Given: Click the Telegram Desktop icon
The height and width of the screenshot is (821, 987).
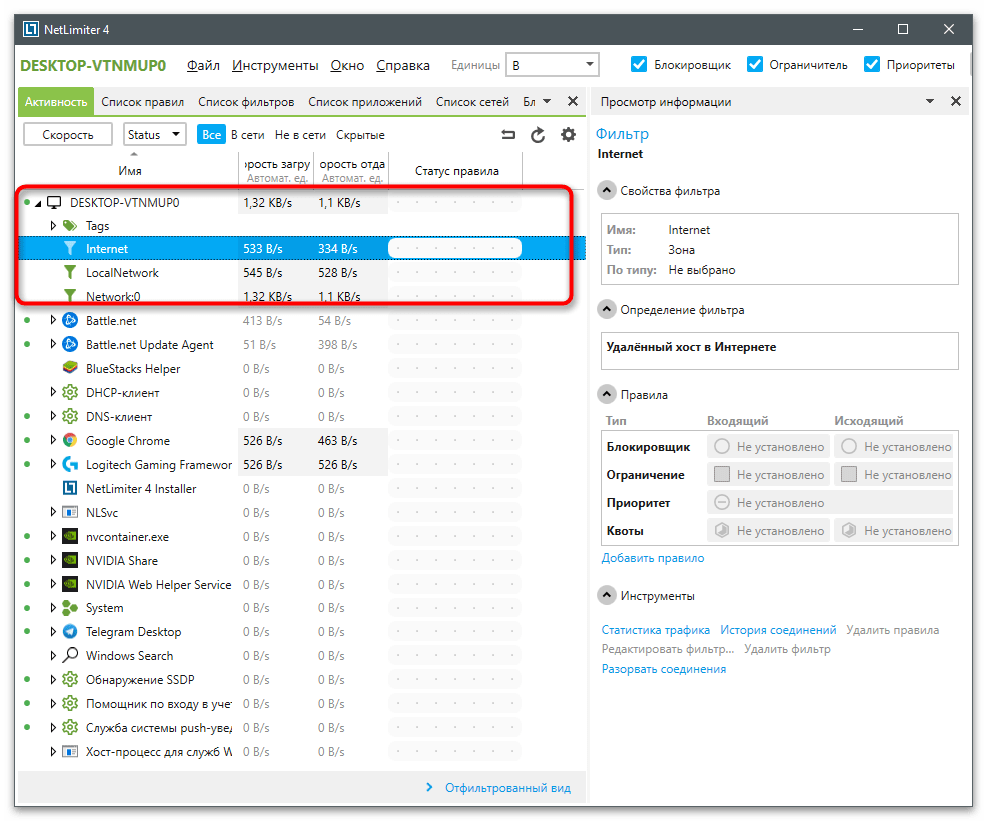Looking at the screenshot, I should tap(70, 631).
